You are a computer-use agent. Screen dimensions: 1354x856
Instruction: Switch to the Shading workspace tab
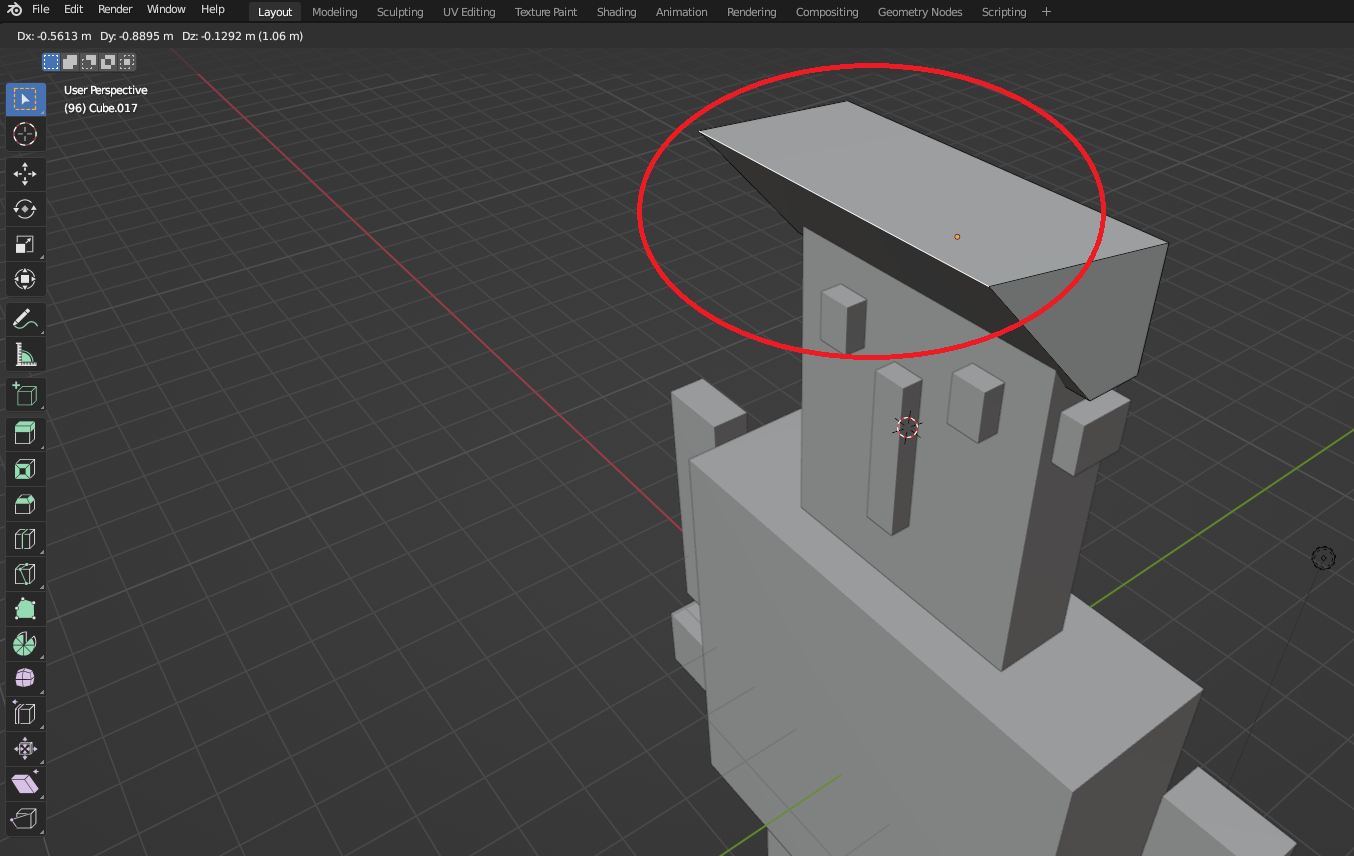(x=617, y=12)
